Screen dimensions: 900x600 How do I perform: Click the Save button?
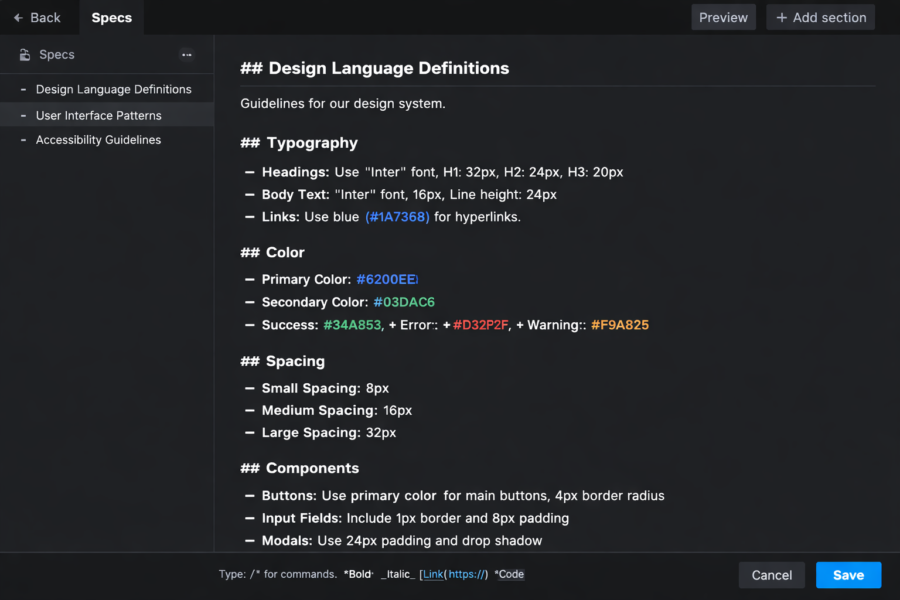[848, 575]
